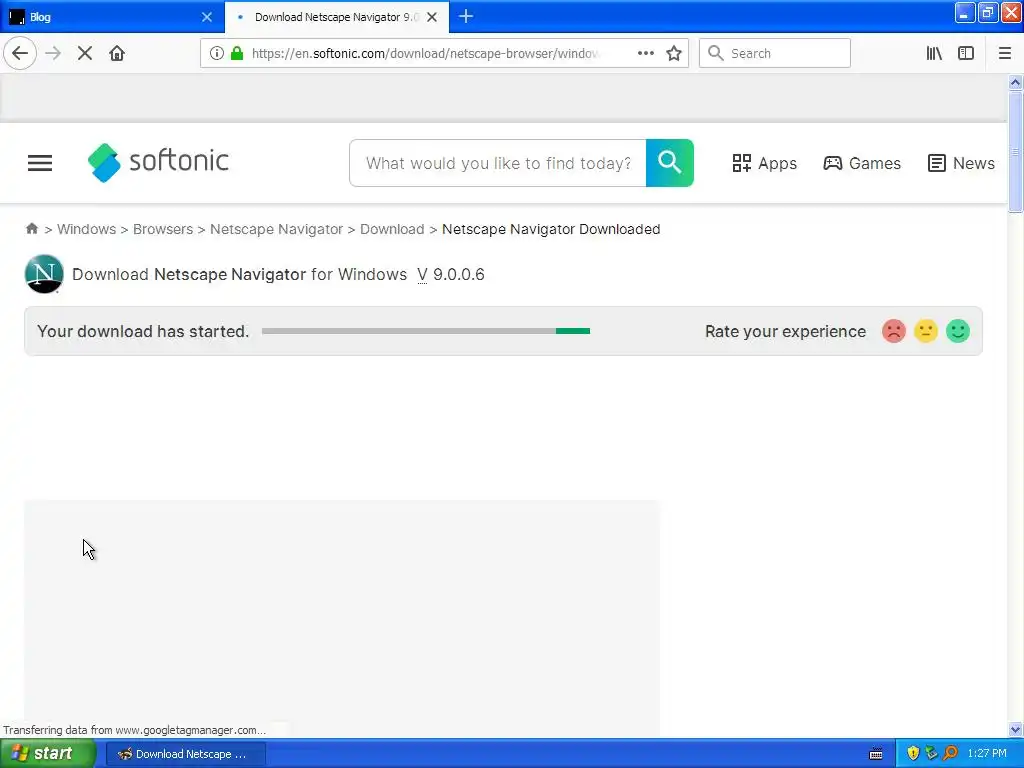Follow the Download breadcrumb link

(x=392, y=229)
